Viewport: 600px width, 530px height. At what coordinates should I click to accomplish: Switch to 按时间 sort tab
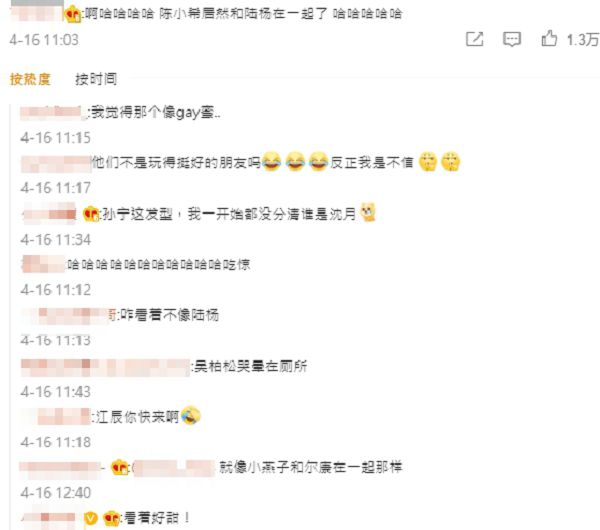click(x=96, y=79)
